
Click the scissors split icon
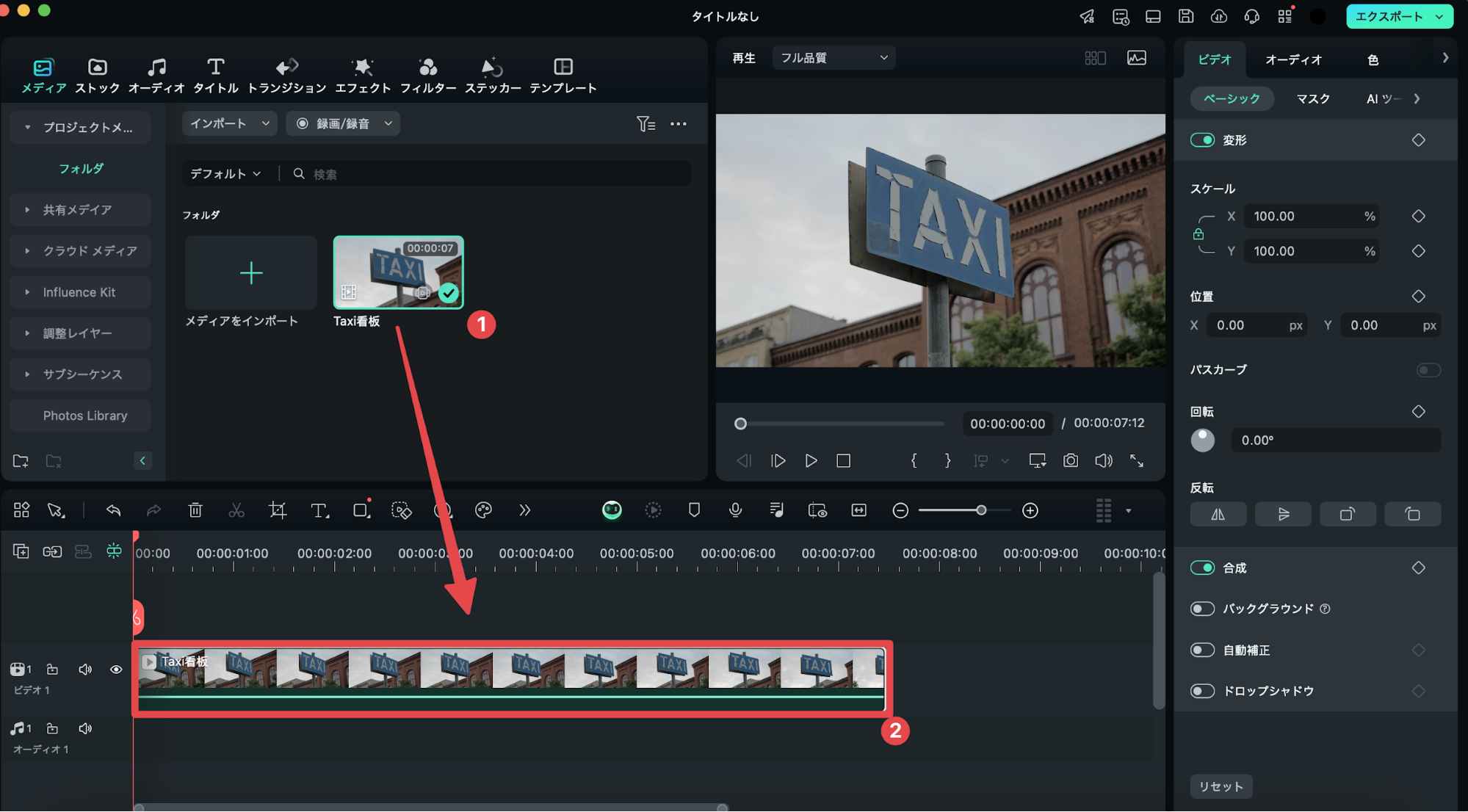pos(236,510)
